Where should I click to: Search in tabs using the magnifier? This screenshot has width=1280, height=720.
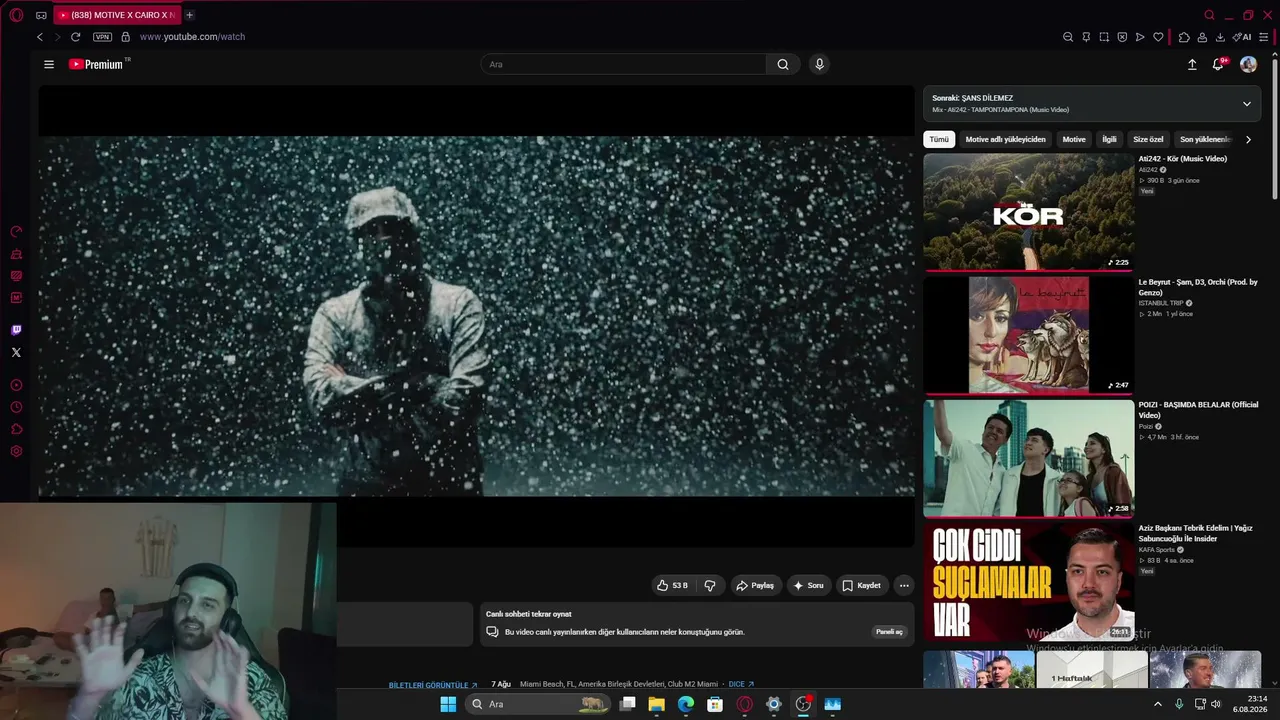(1209, 15)
